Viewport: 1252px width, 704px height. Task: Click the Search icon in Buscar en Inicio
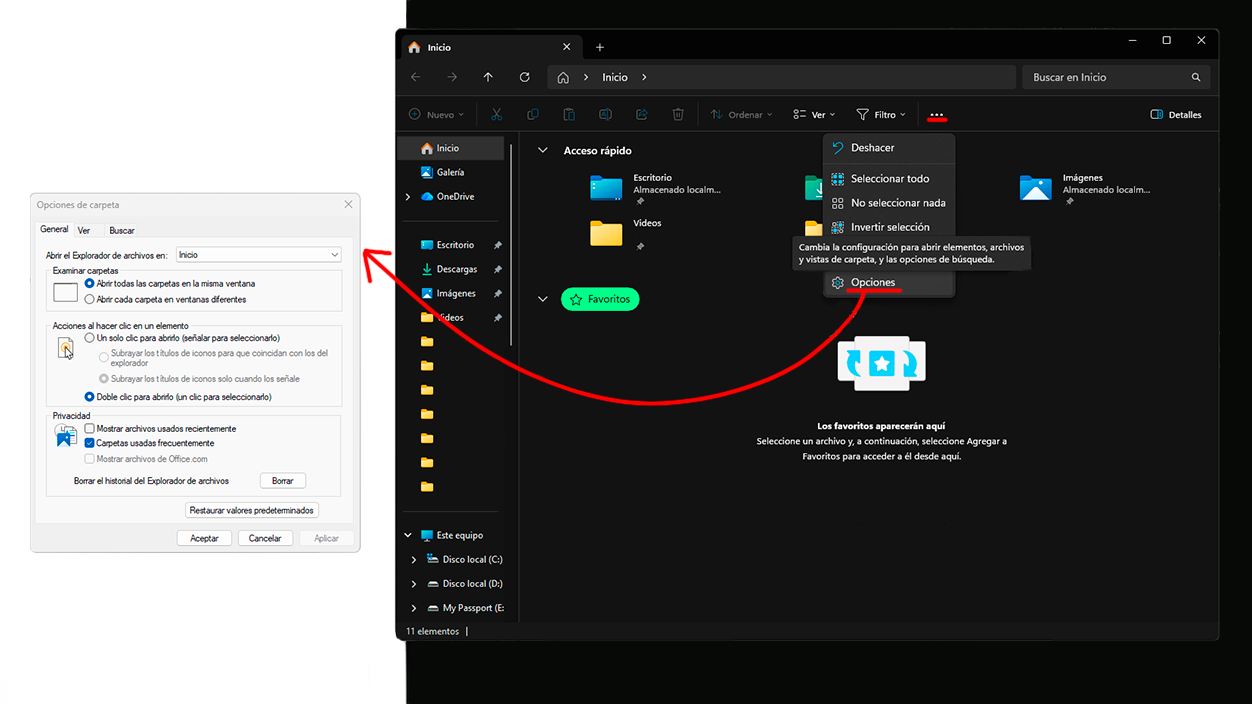[x=1196, y=77]
